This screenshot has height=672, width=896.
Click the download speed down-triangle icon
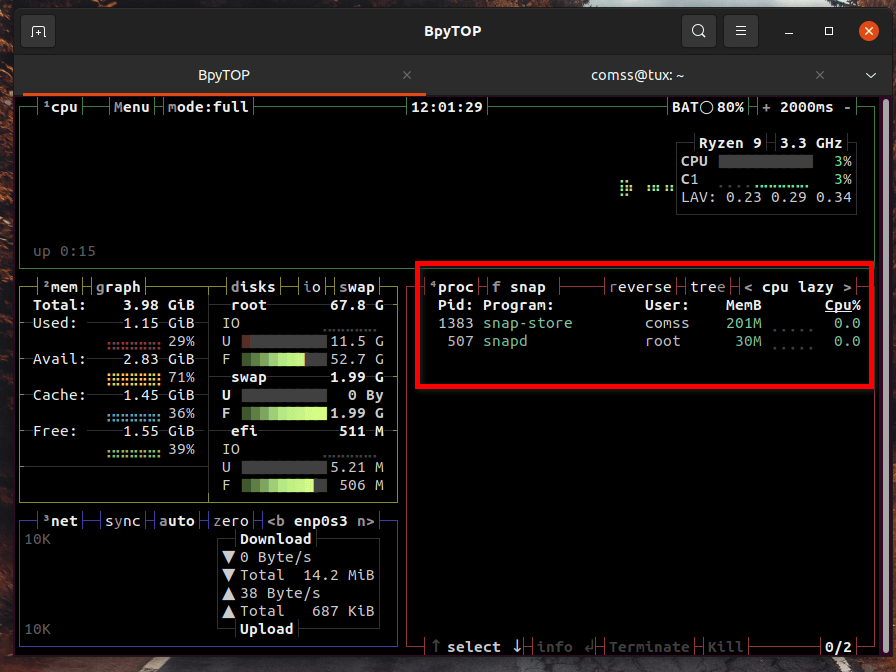tap(229, 557)
